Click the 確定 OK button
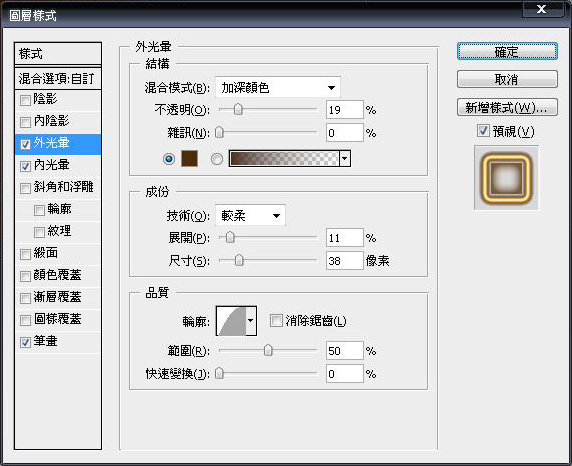This screenshot has height=466, width=572. pyautogui.click(x=507, y=51)
